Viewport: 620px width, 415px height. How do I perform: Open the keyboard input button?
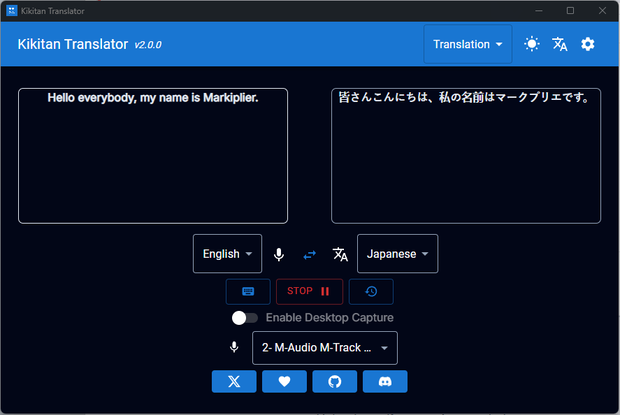click(248, 292)
